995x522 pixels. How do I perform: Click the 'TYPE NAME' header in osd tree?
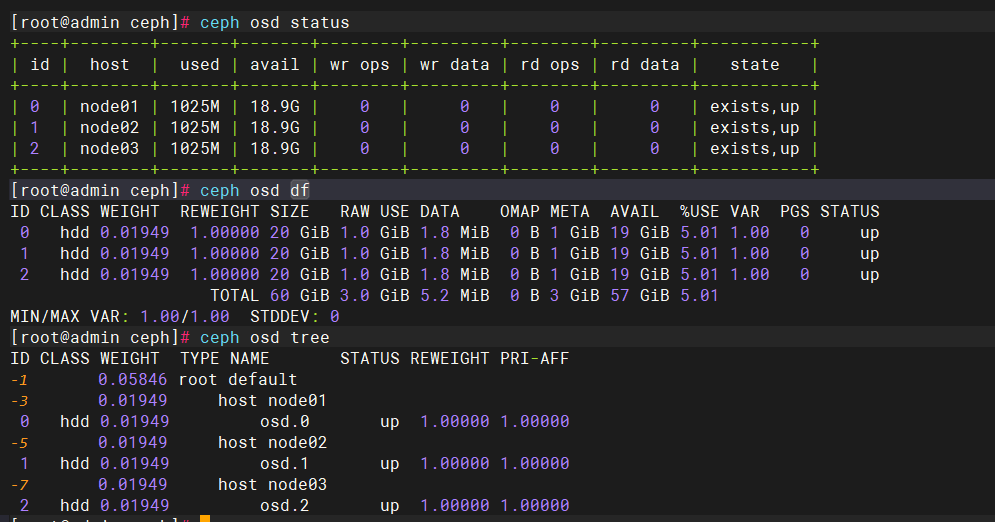point(225,358)
